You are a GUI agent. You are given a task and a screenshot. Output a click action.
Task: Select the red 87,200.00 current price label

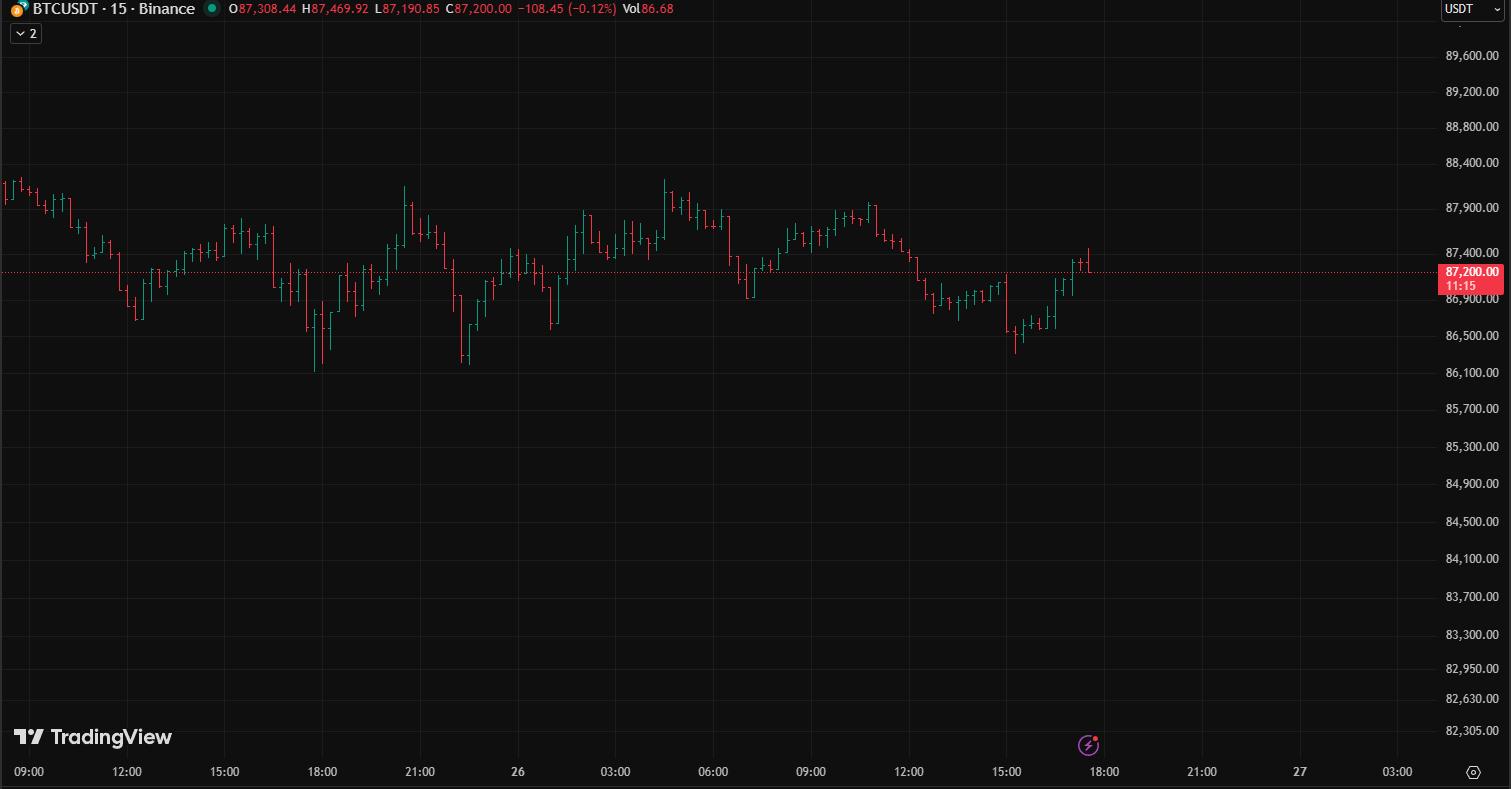coord(1471,272)
